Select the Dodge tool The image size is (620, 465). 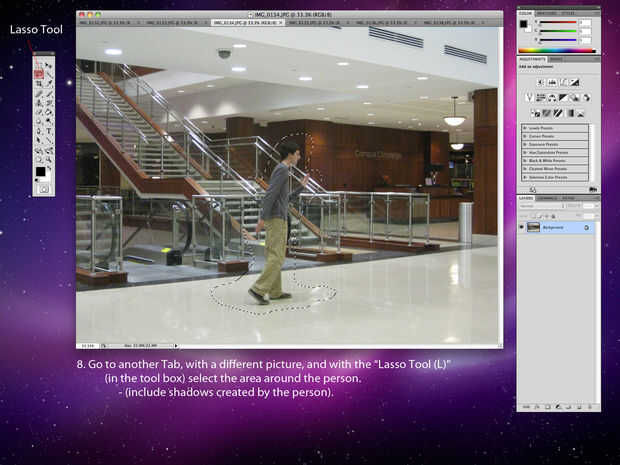[x=49, y=121]
